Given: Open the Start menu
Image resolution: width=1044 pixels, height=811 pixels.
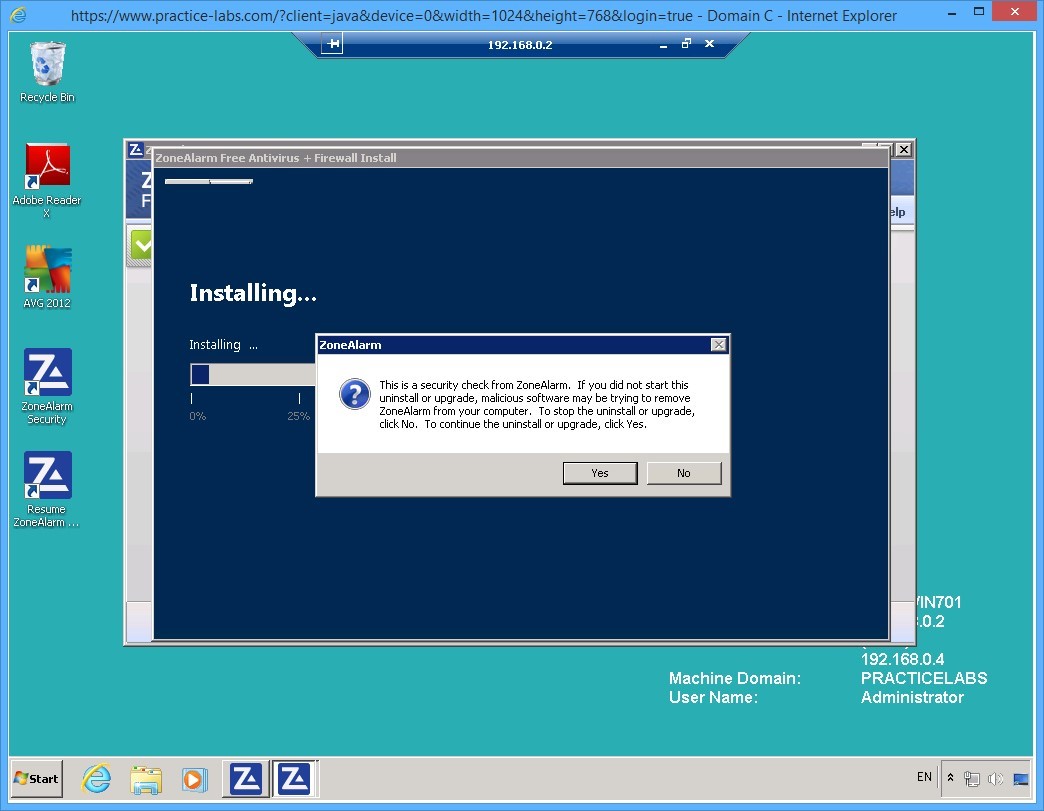Looking at the screenshot, I should pos(35,778).
